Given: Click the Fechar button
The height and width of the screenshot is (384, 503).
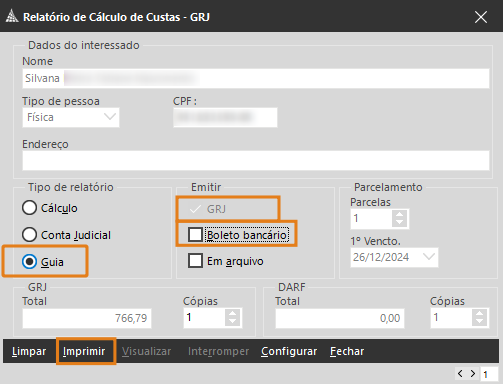Looking at the screenshot, I should [x=347, y=351].
